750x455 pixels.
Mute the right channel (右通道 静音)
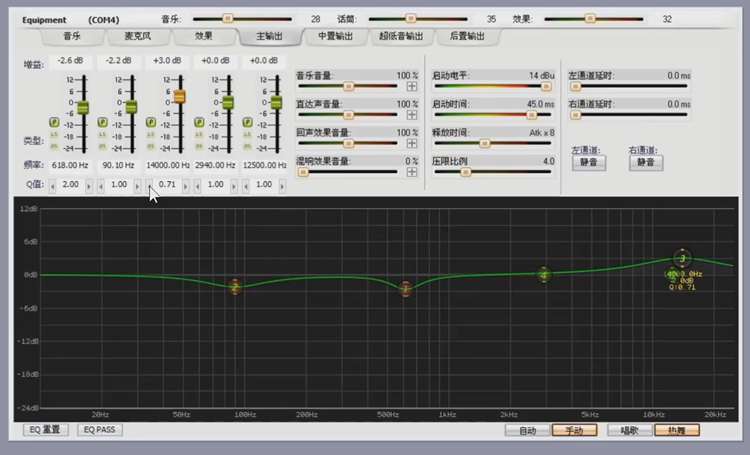coord(645,162)
